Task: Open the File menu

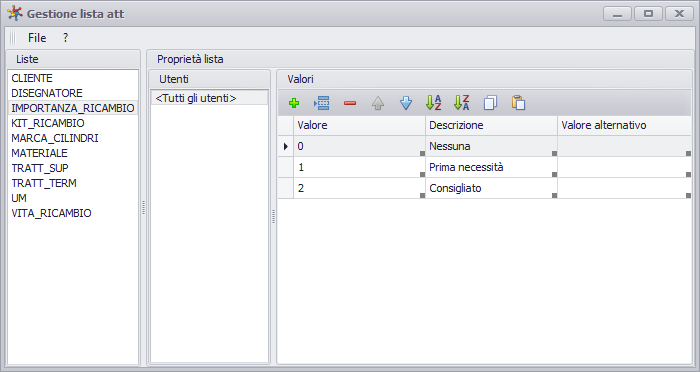Action: (x=37, y=38)
